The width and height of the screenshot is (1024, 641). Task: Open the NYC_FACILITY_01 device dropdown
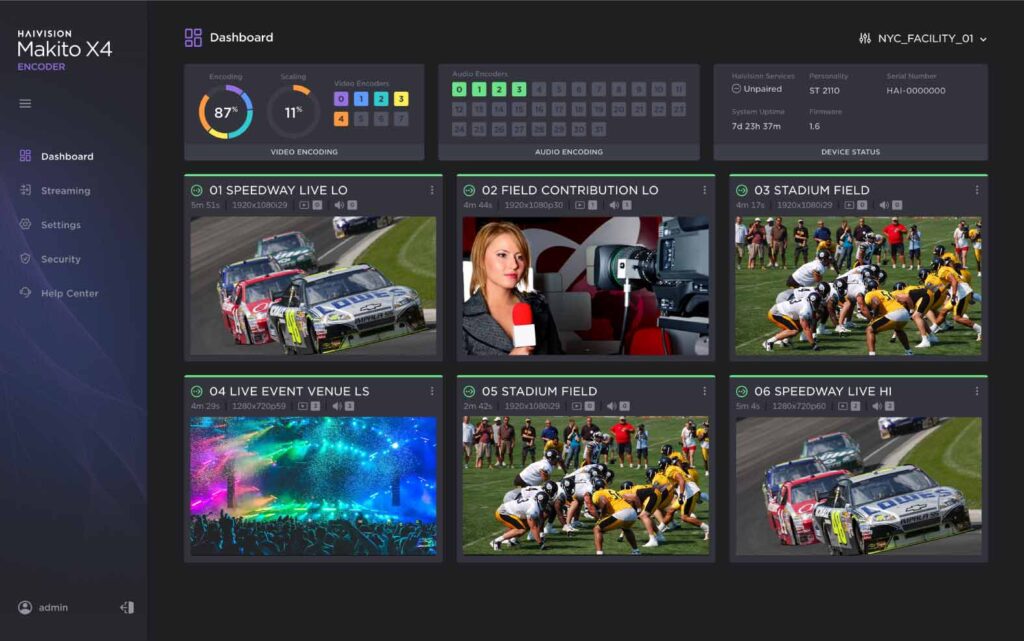pos(923,38)
